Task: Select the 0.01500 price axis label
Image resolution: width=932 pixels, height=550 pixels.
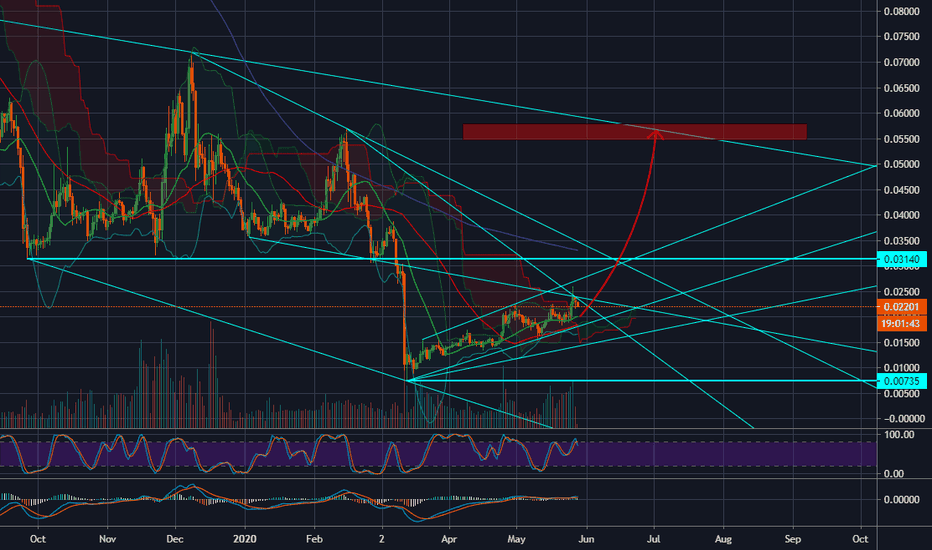Action: 902,343
